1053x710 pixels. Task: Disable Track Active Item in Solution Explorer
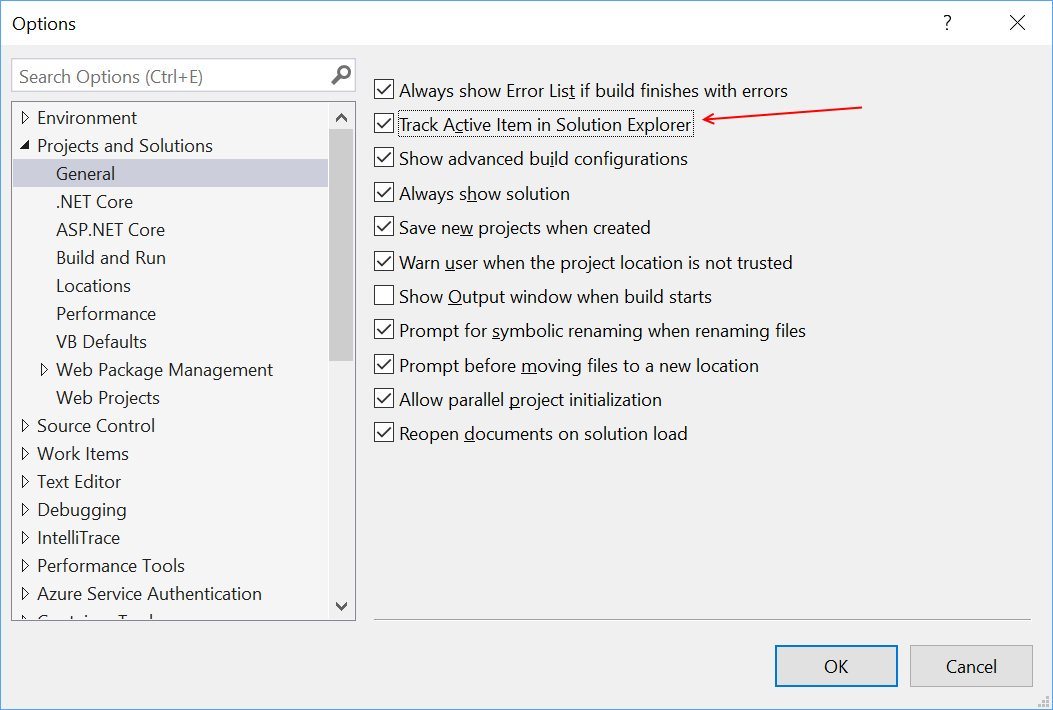point(384,124)
